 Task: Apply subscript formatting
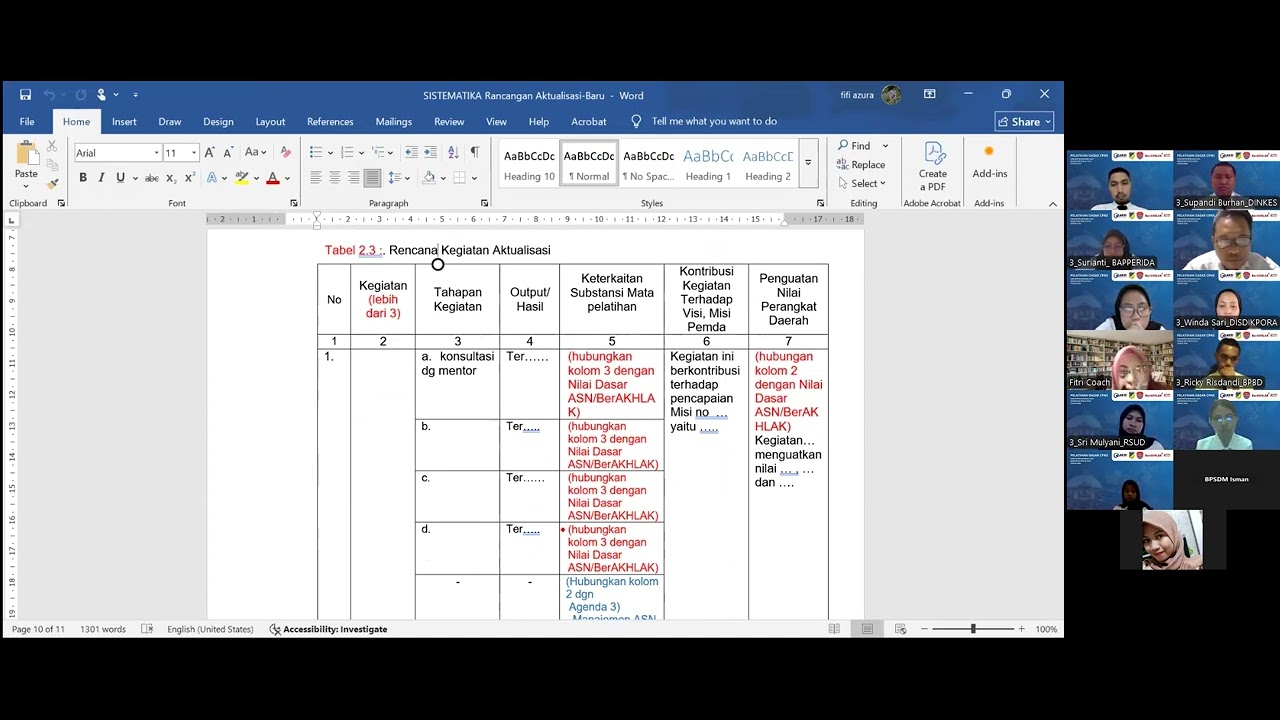point(171,178)
